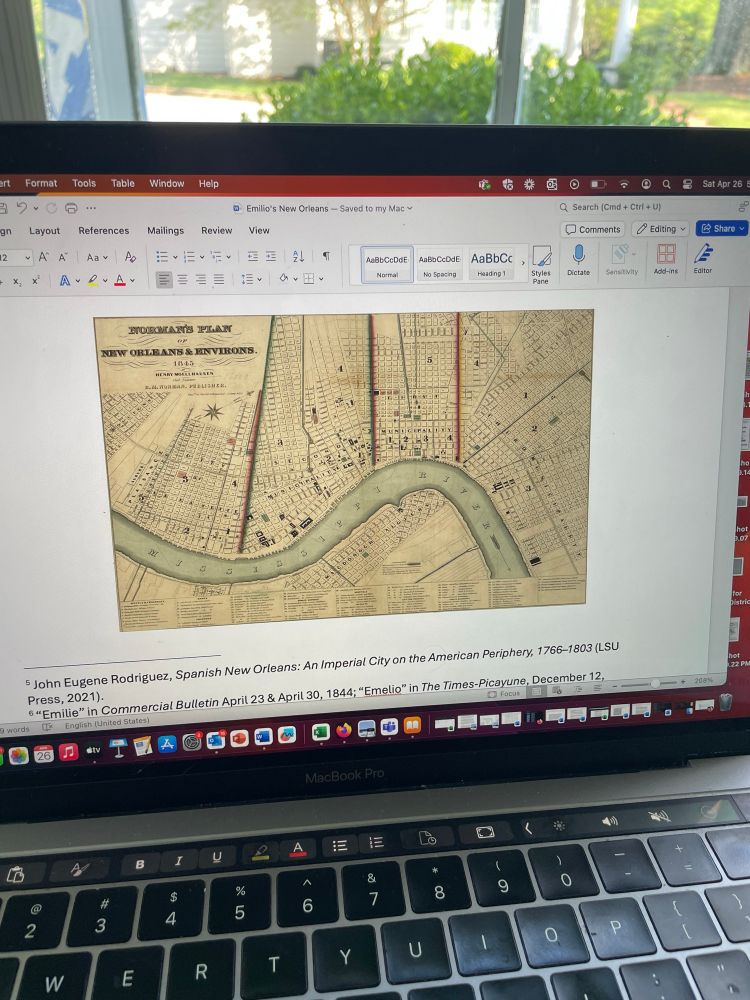
Task: Click the blue Share button
Action: 721,228
